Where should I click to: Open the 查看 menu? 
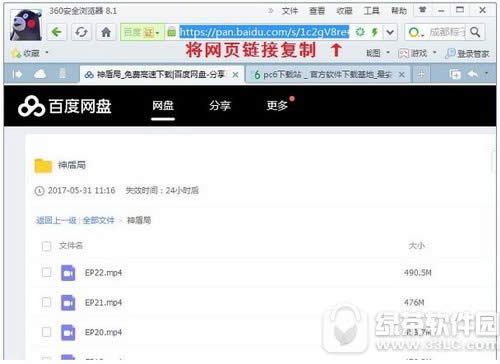(x=317, y=11)
